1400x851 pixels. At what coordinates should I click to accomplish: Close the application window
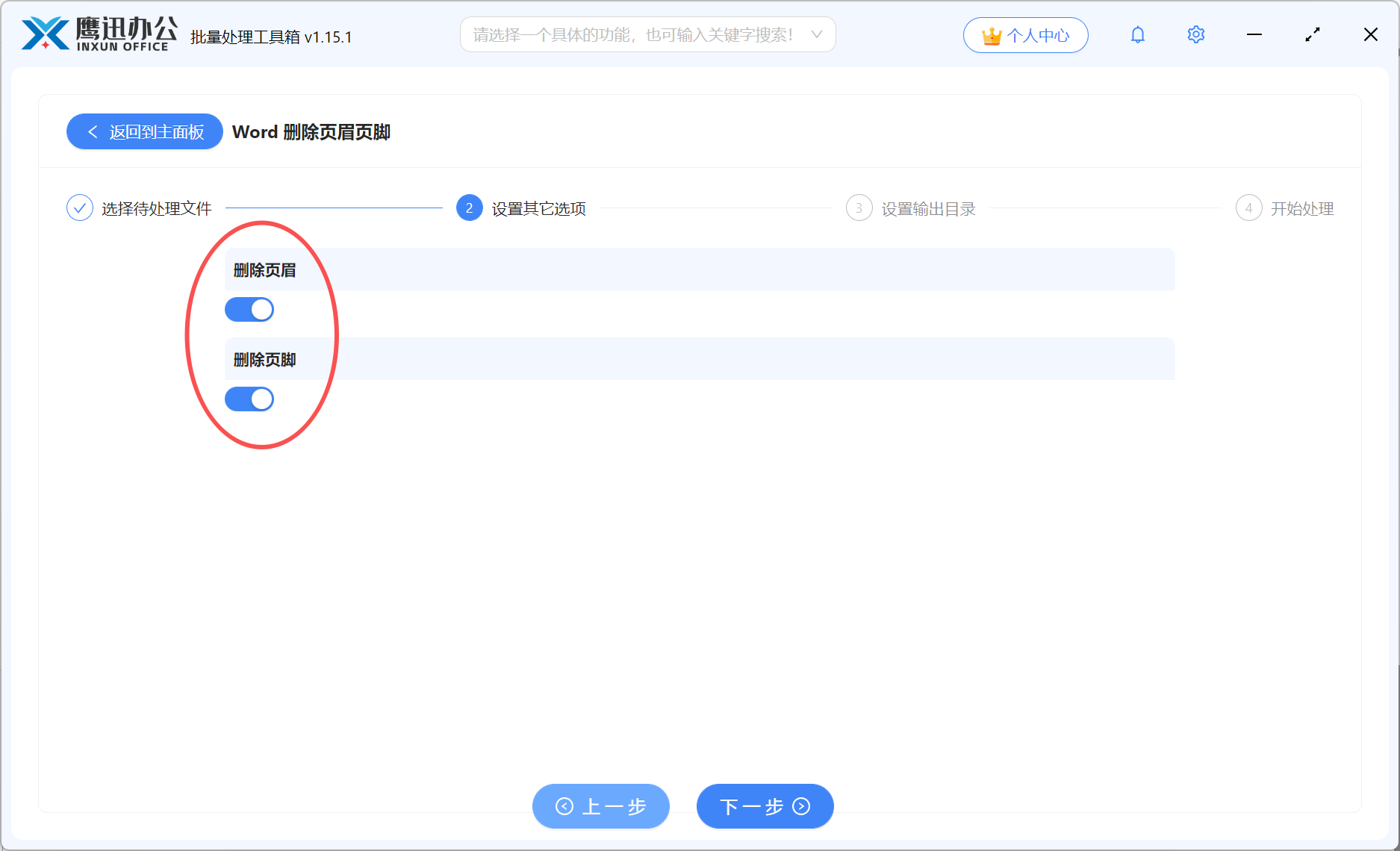click(1371, 35)
